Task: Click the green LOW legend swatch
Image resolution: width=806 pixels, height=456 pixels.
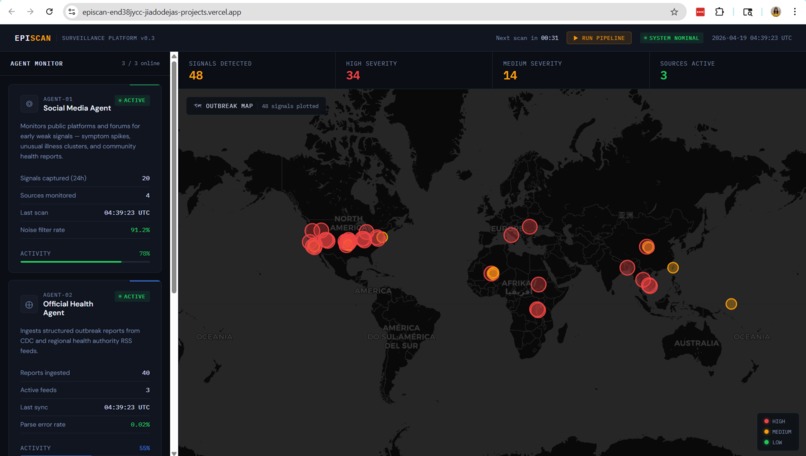Action: 766,442
